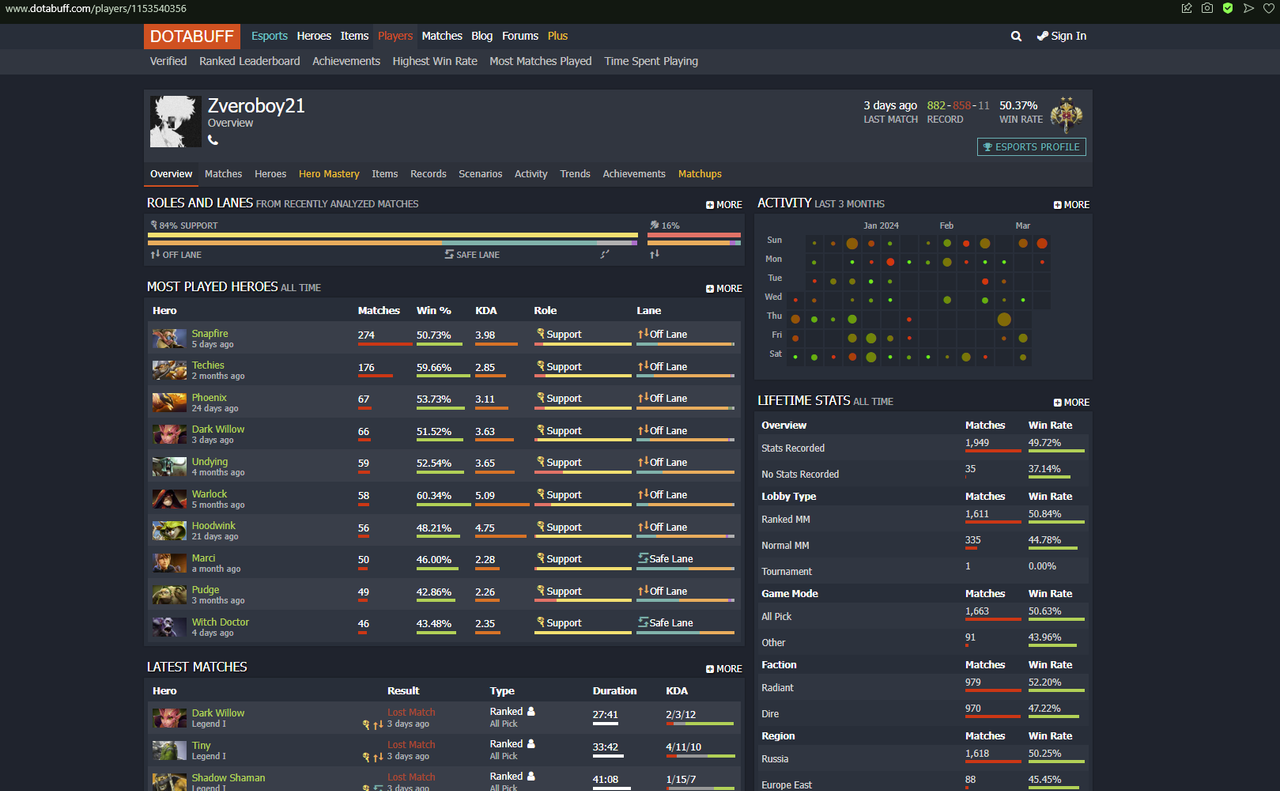The image size is (1280, 791).
Task: Open the Activity profile tab
Action: click(x=531, y=174)
